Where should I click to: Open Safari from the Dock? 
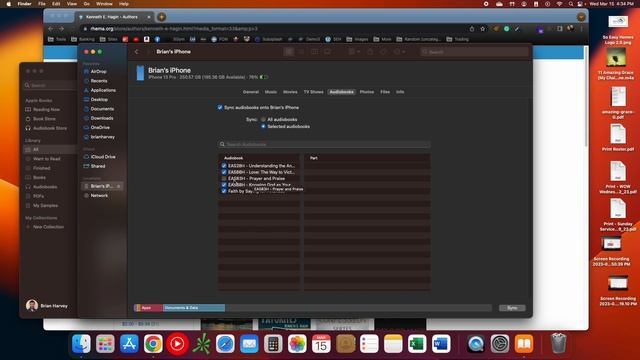(225, 344)
